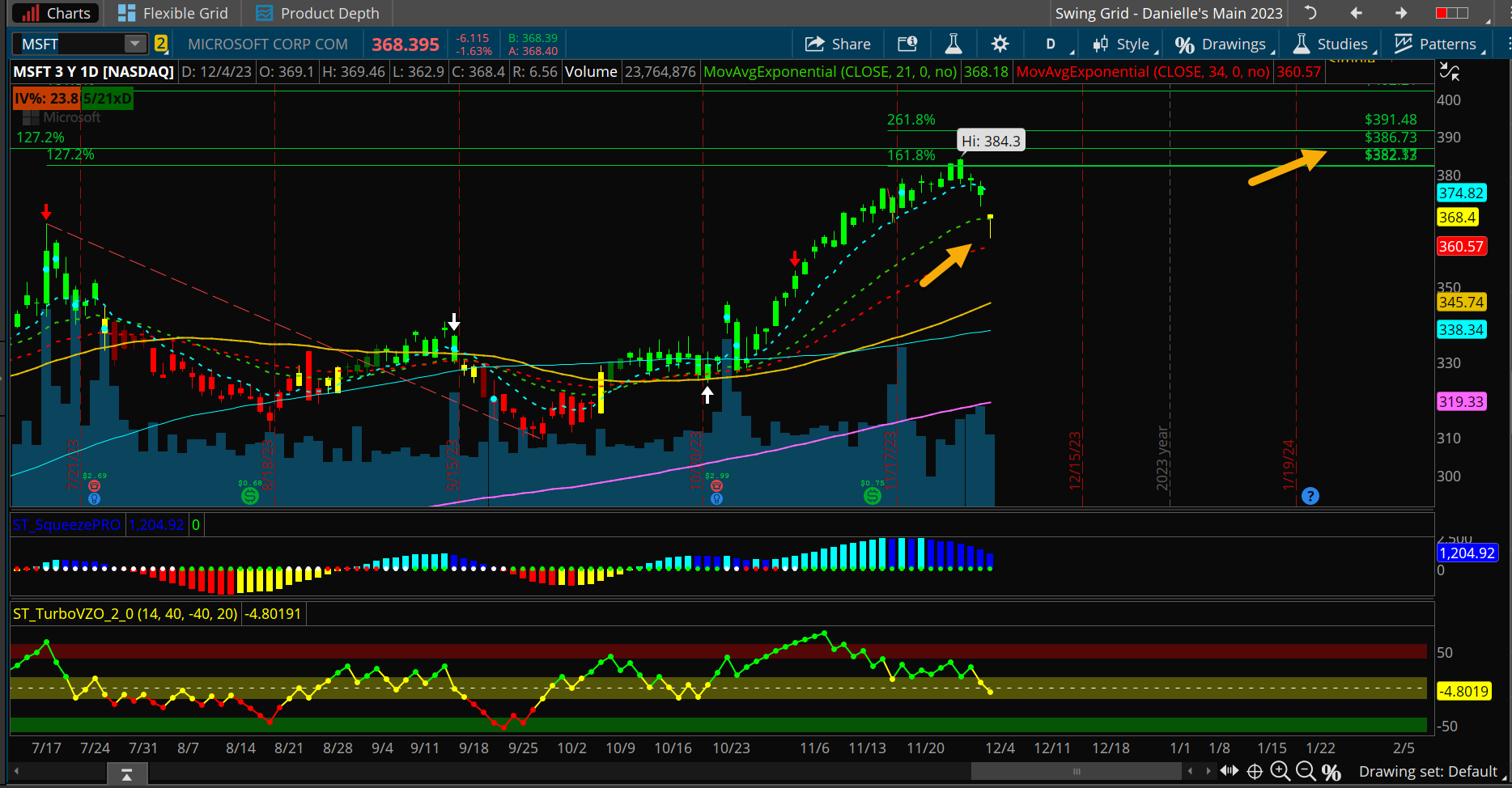Click the percent price-scale icon bottom right
Viewport: 1512px width, 788px height.
coord(1331,772)
